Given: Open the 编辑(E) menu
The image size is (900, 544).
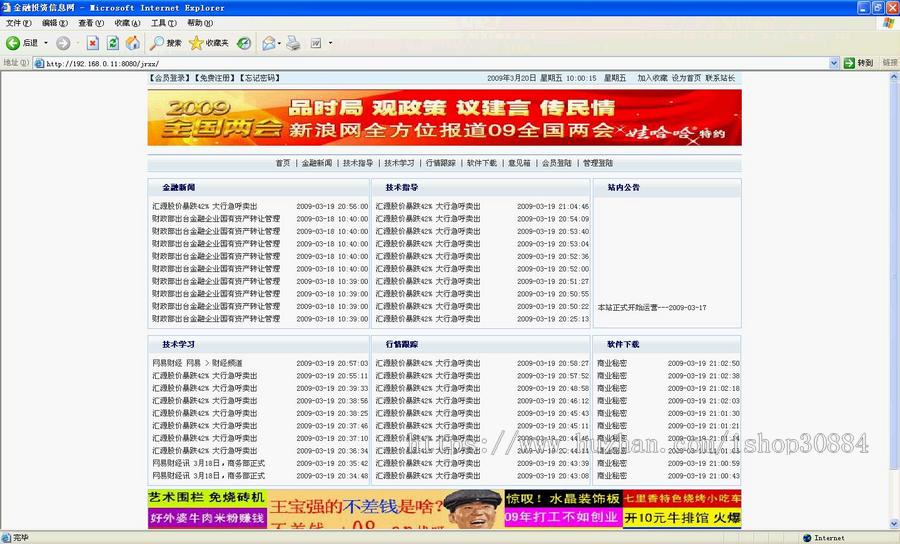Looking at the screenshot, I should (55, 23).
